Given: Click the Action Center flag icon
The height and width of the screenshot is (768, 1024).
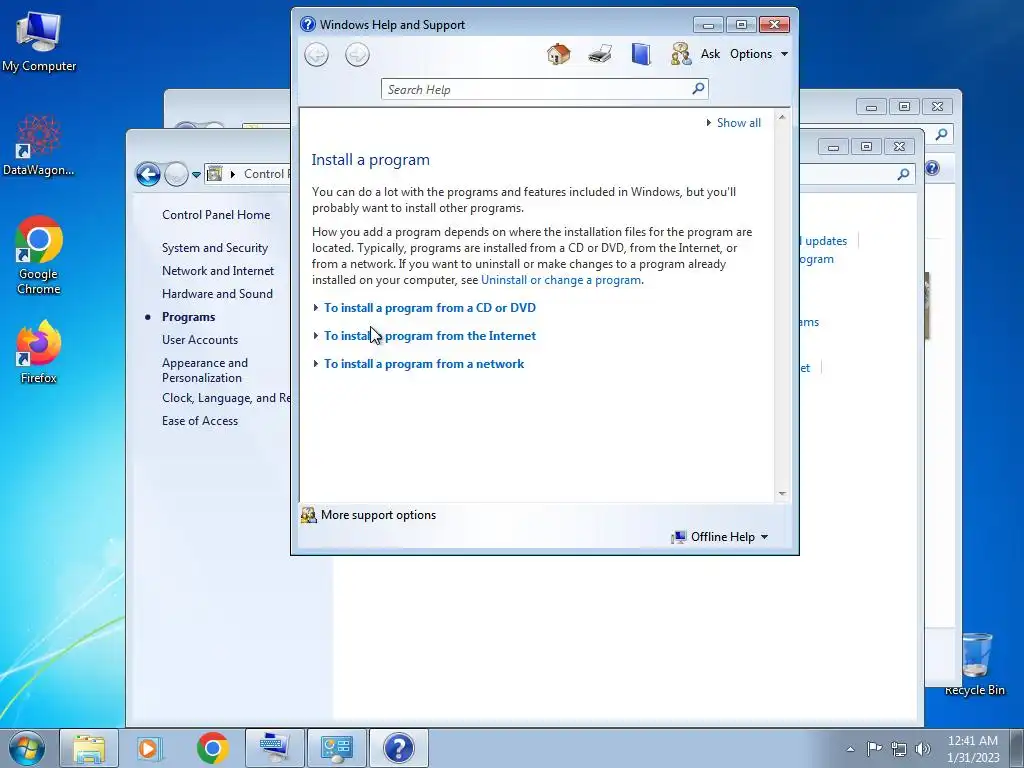Looking at the screenshot, I should click(874, 748).
